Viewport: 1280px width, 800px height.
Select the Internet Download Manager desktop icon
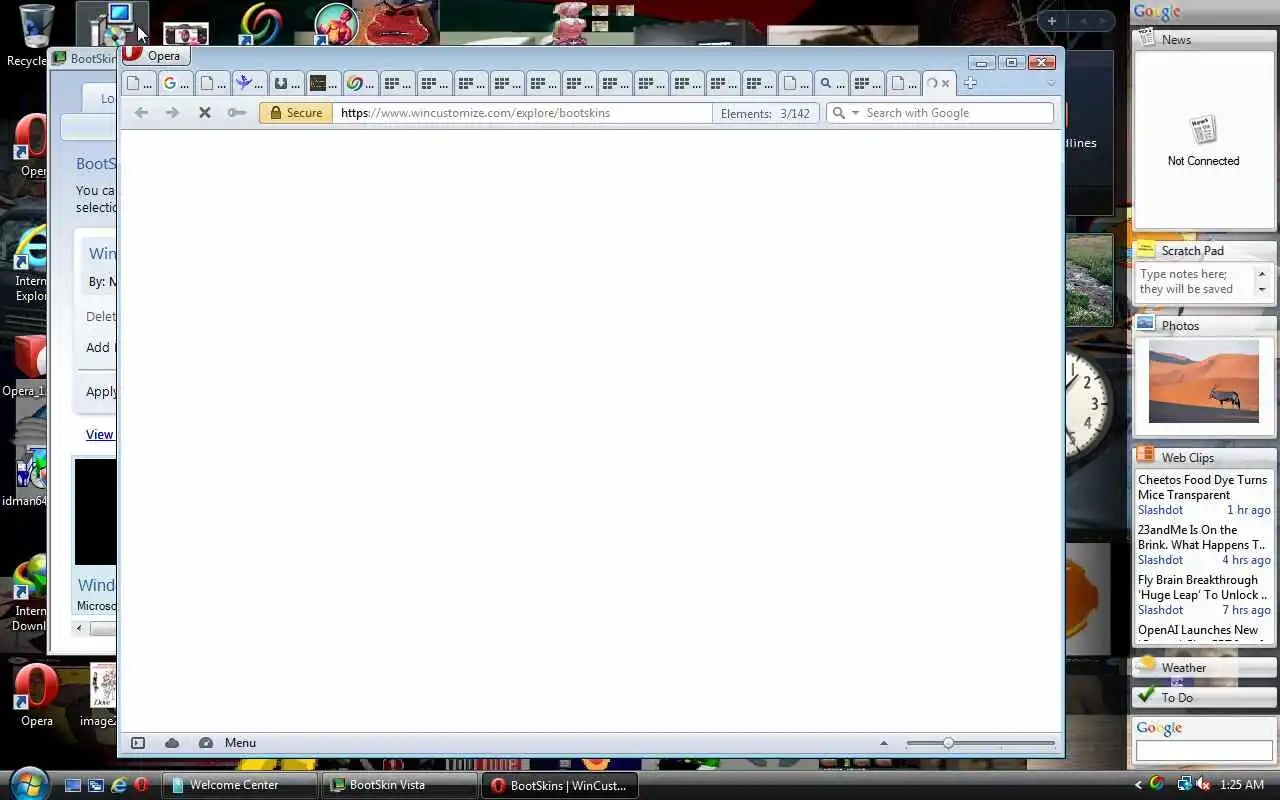29,592
